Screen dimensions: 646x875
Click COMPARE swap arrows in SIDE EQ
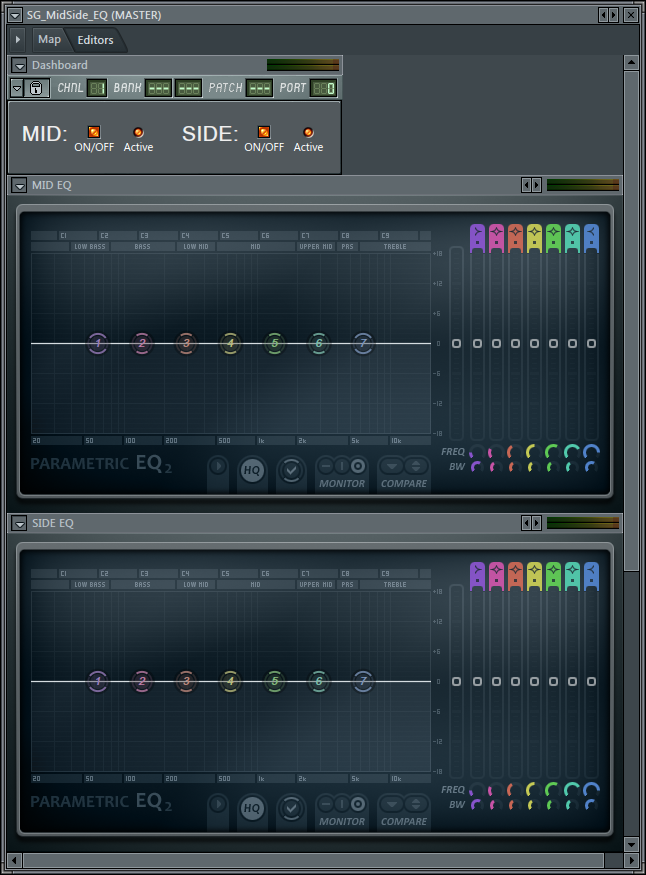click(416, 803)
